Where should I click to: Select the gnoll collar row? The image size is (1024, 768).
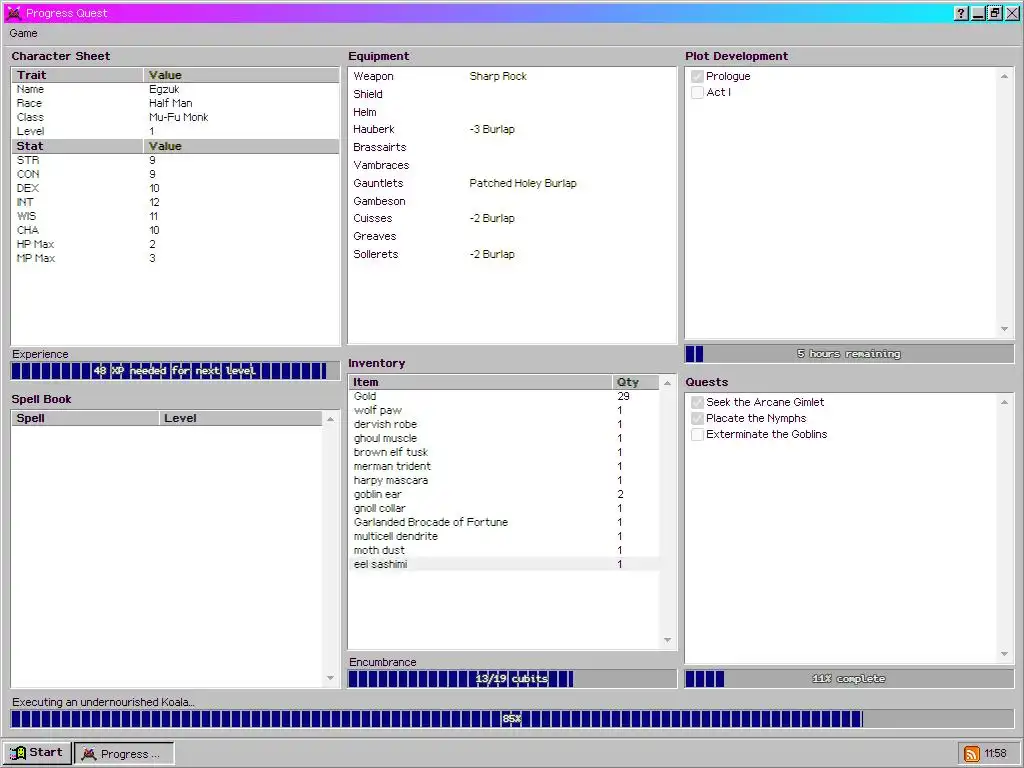pos(504,509)
